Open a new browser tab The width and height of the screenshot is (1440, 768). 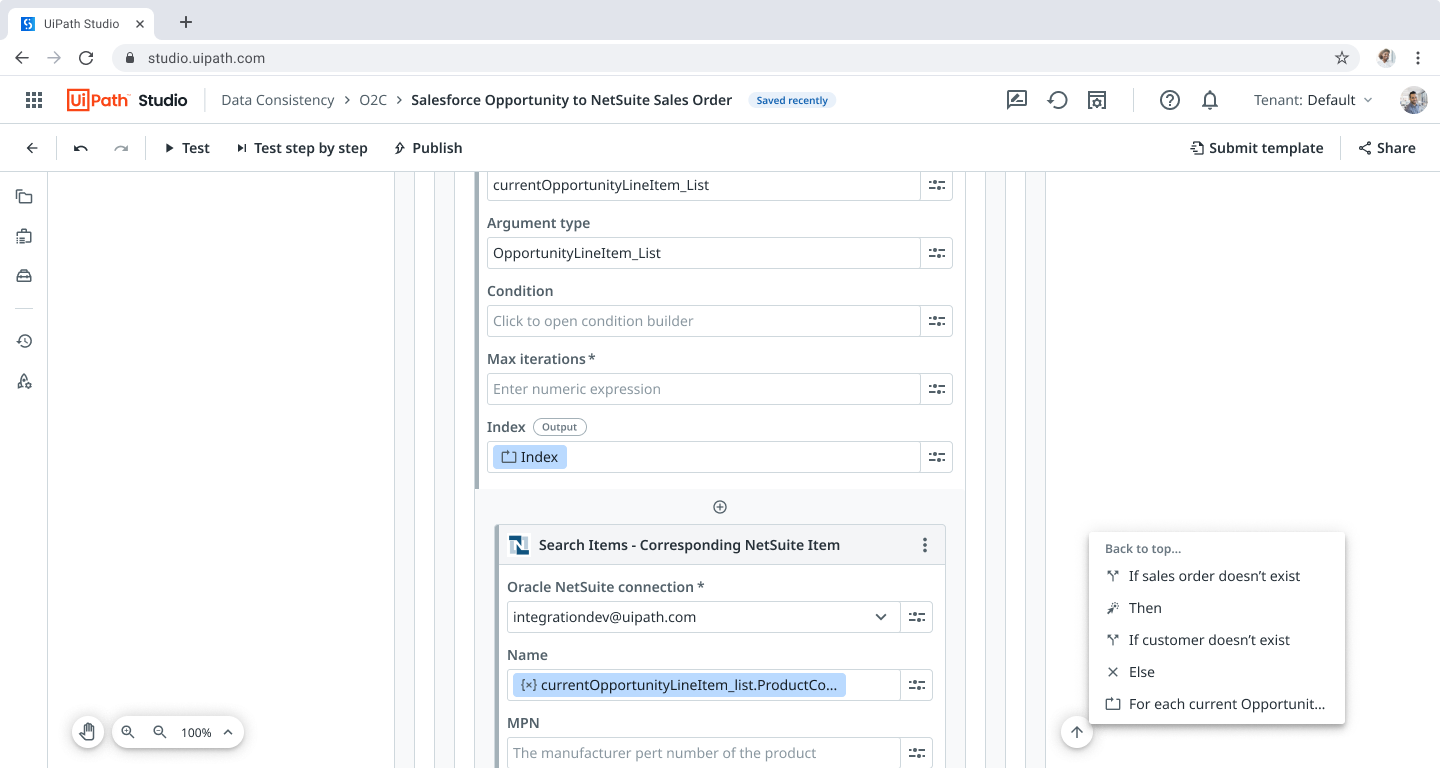coord(186,22)
